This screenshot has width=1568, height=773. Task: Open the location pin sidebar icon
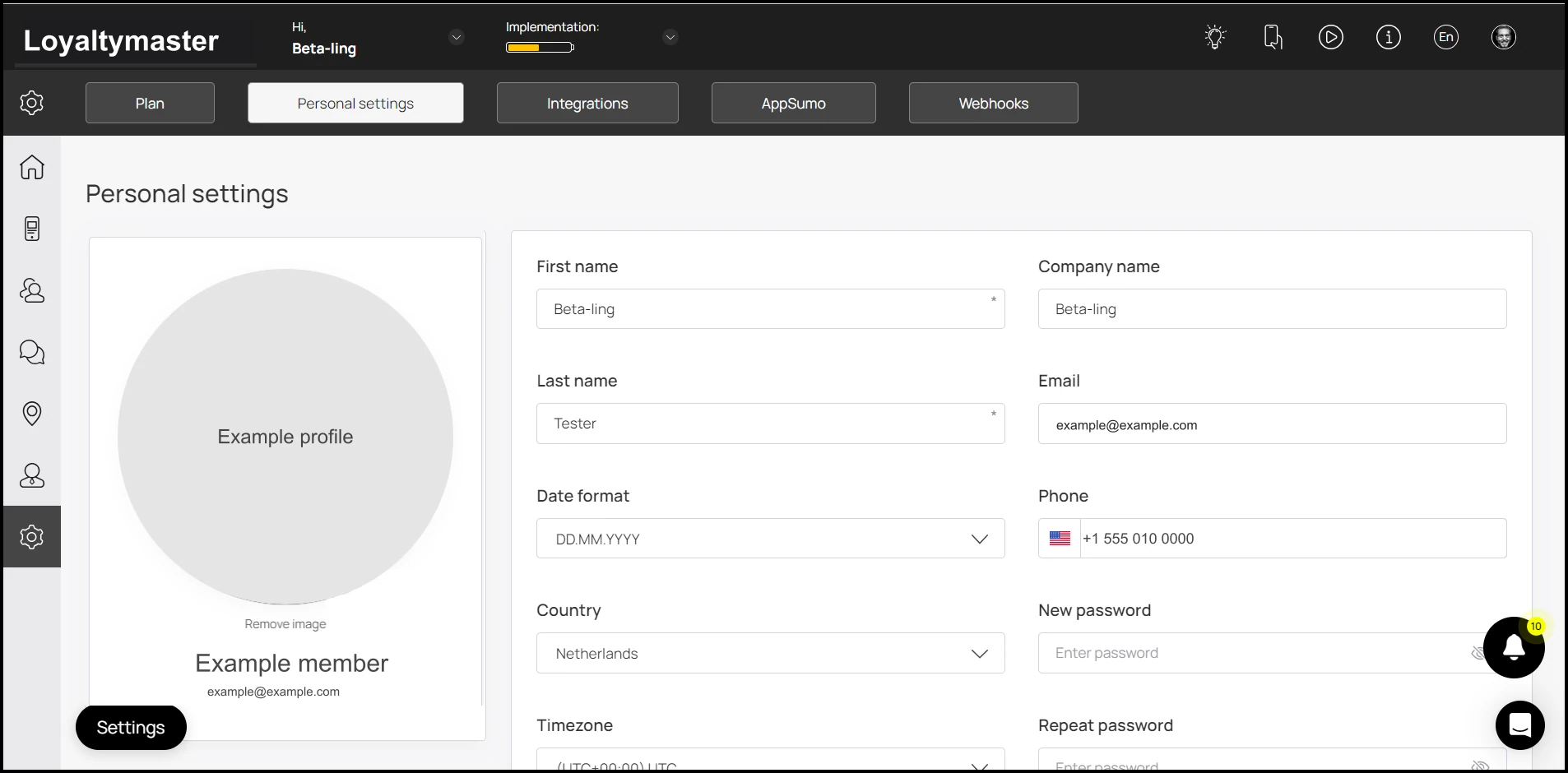pos(32,414)
